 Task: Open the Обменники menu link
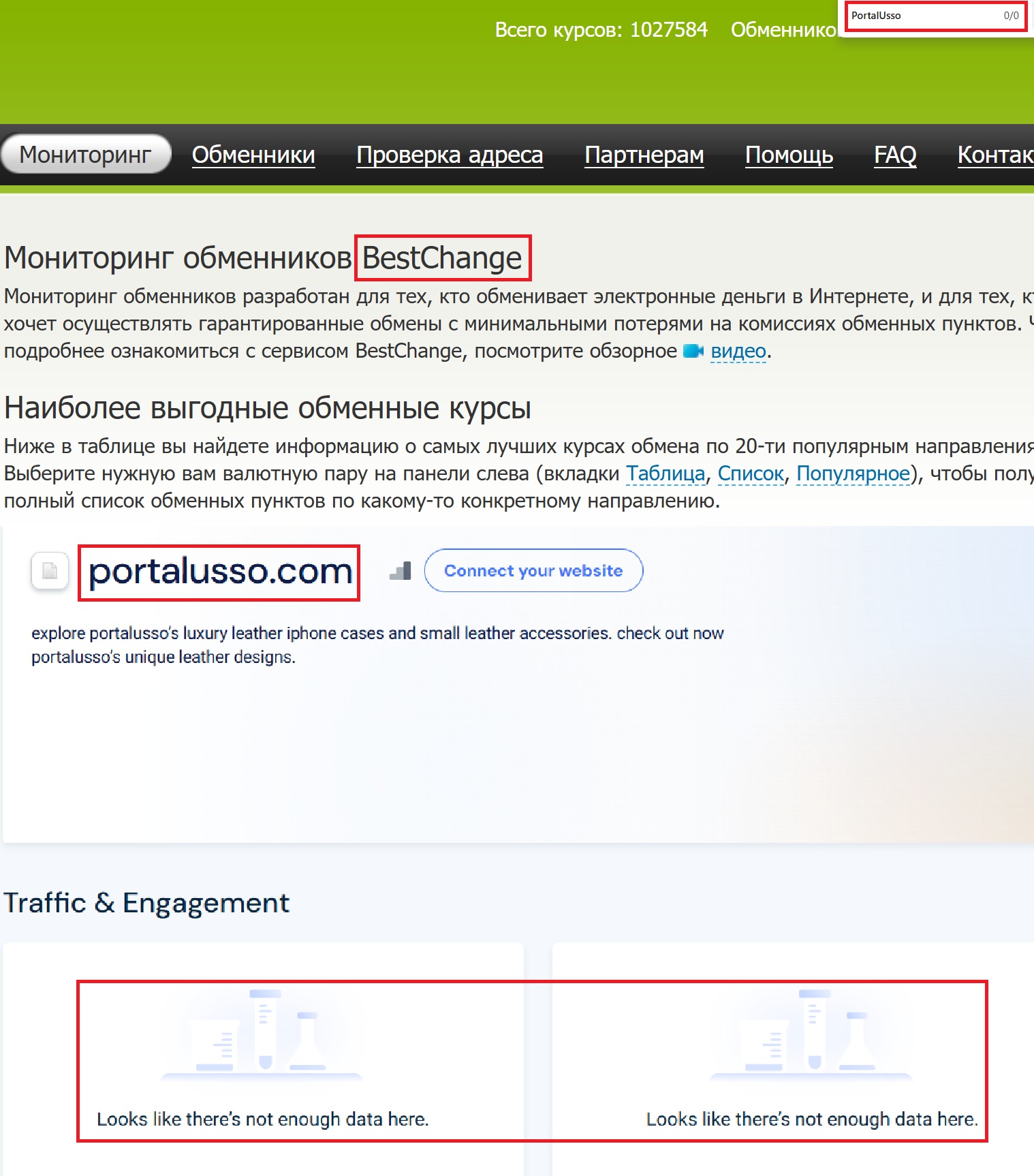click(x=253, y=155)
